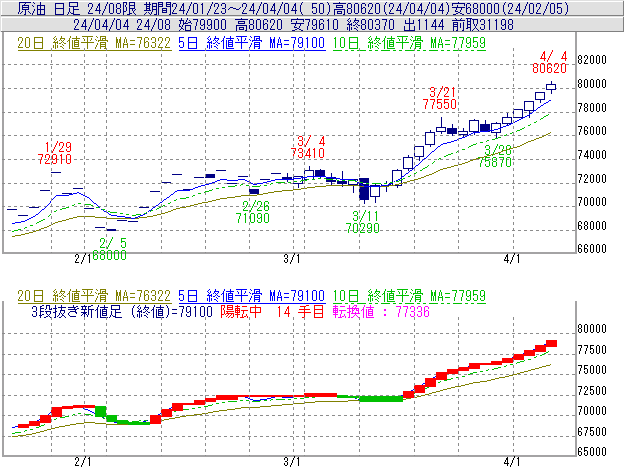Viewport: 624px width, 475px height.
Task: Click the 66000 price axis label in the upper chart
Action: point(592,249)
